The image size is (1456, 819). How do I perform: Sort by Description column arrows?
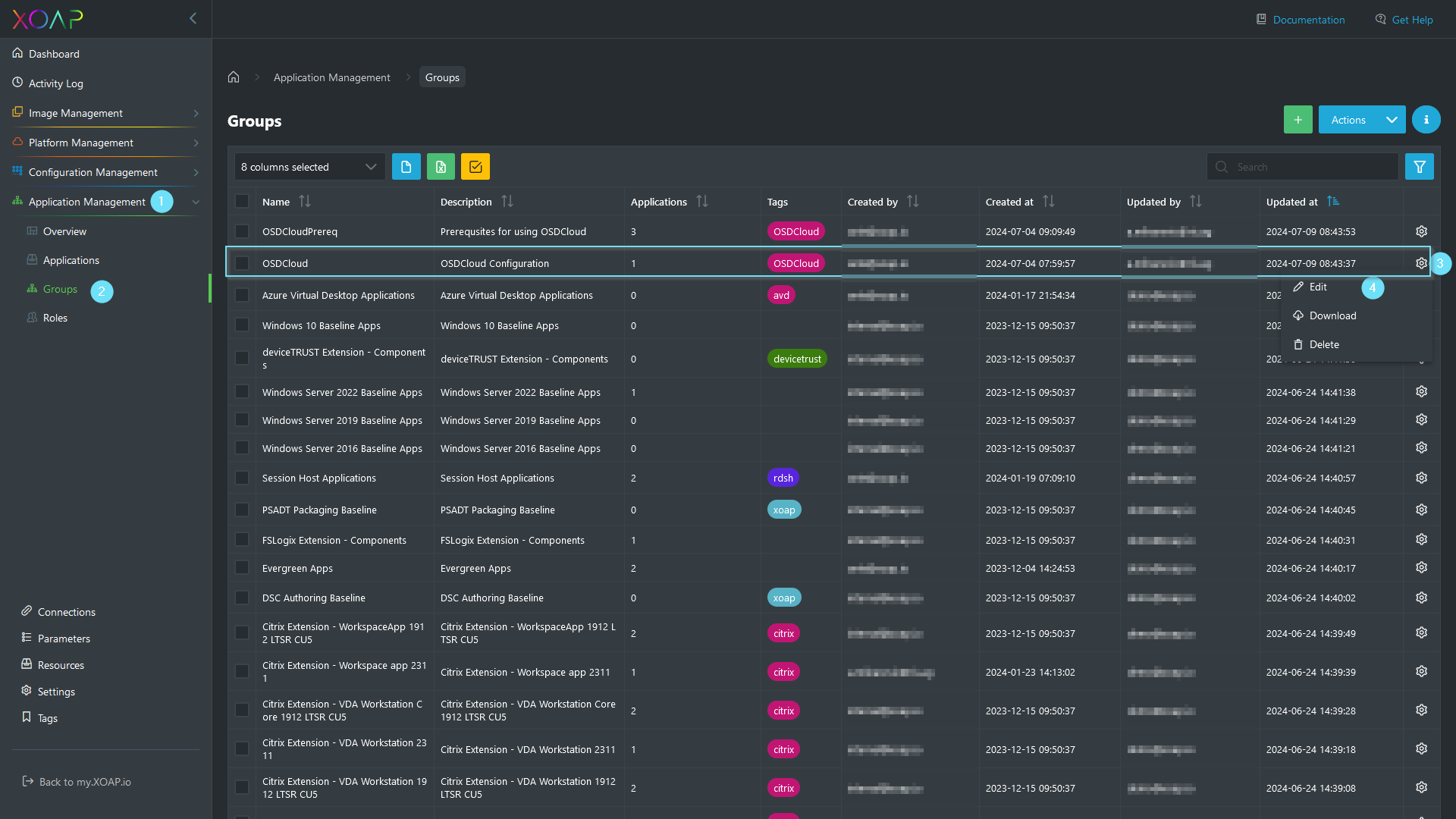pyautogui.click(x=507, y=202)
